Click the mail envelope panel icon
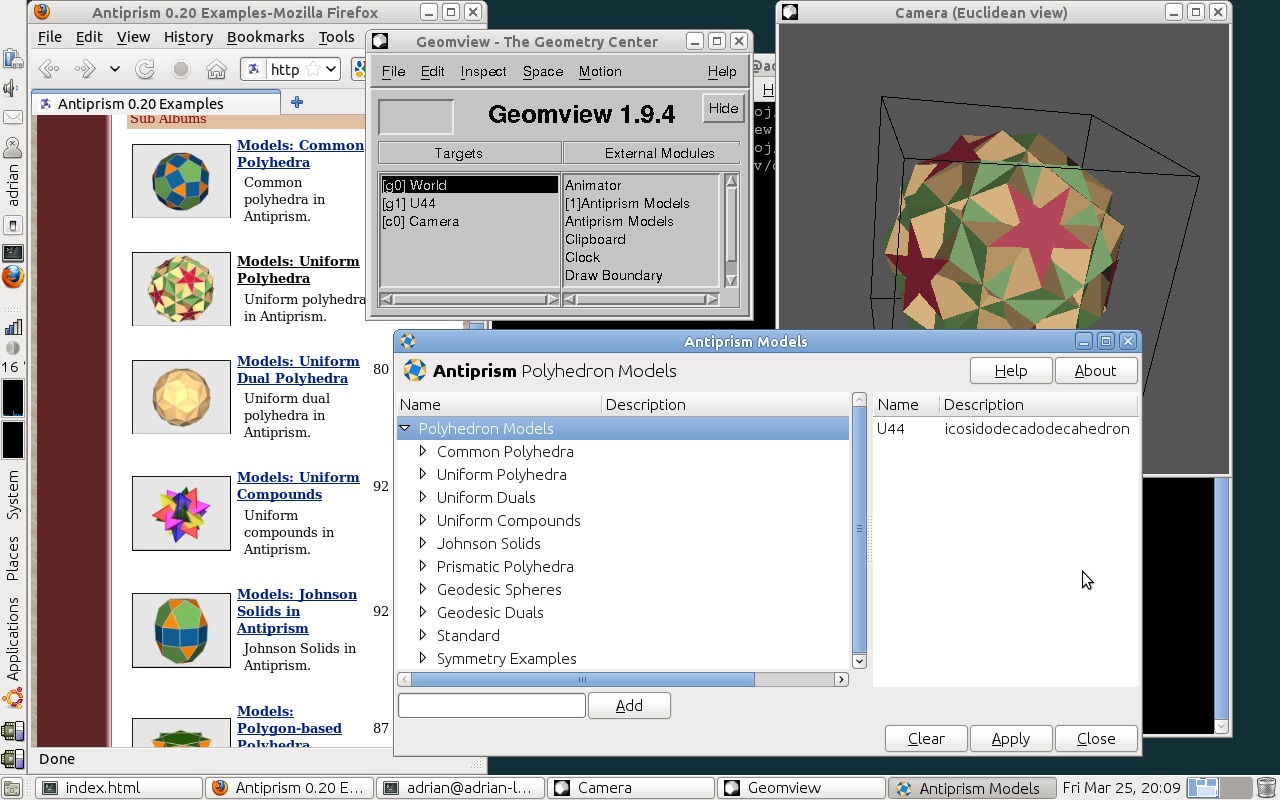Screen dimensions: 1280x800 click(13, 117)
